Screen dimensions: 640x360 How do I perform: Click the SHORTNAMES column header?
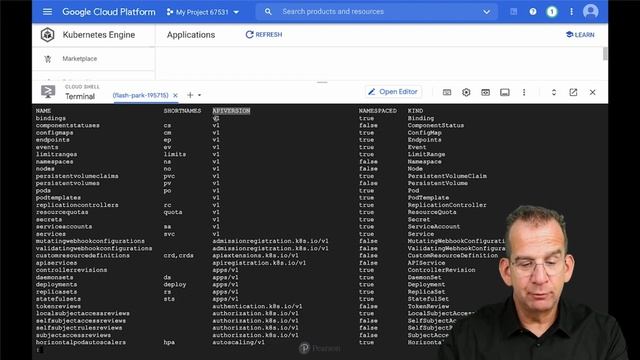(182, 111)
